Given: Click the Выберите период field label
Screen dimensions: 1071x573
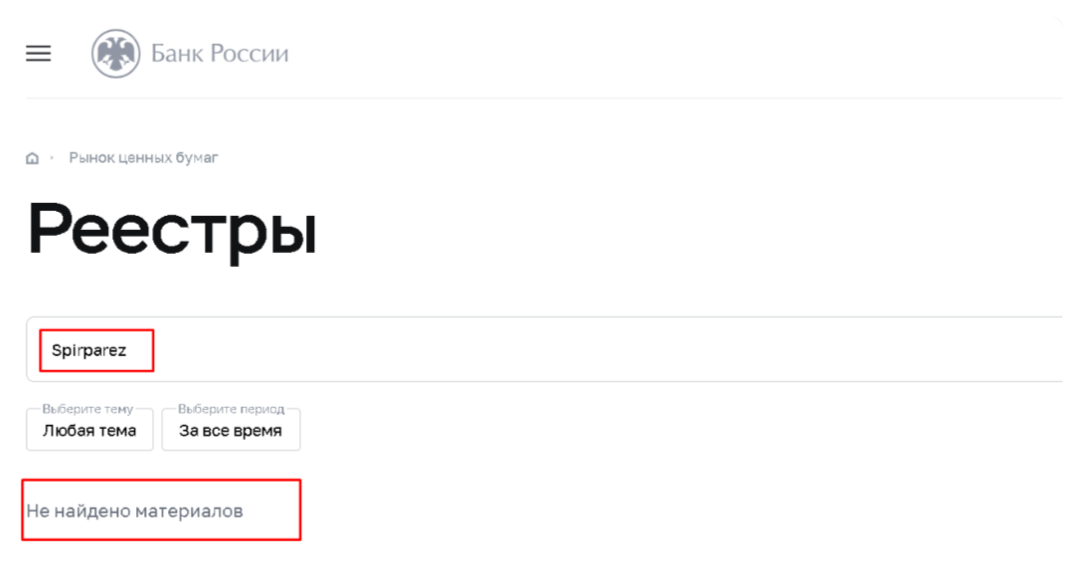Looking at the screenshot, I should pyautogui.click(x=231, y=409).
